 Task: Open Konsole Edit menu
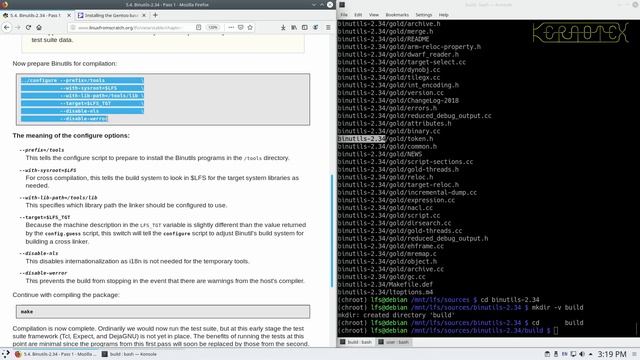pos(358,15)
